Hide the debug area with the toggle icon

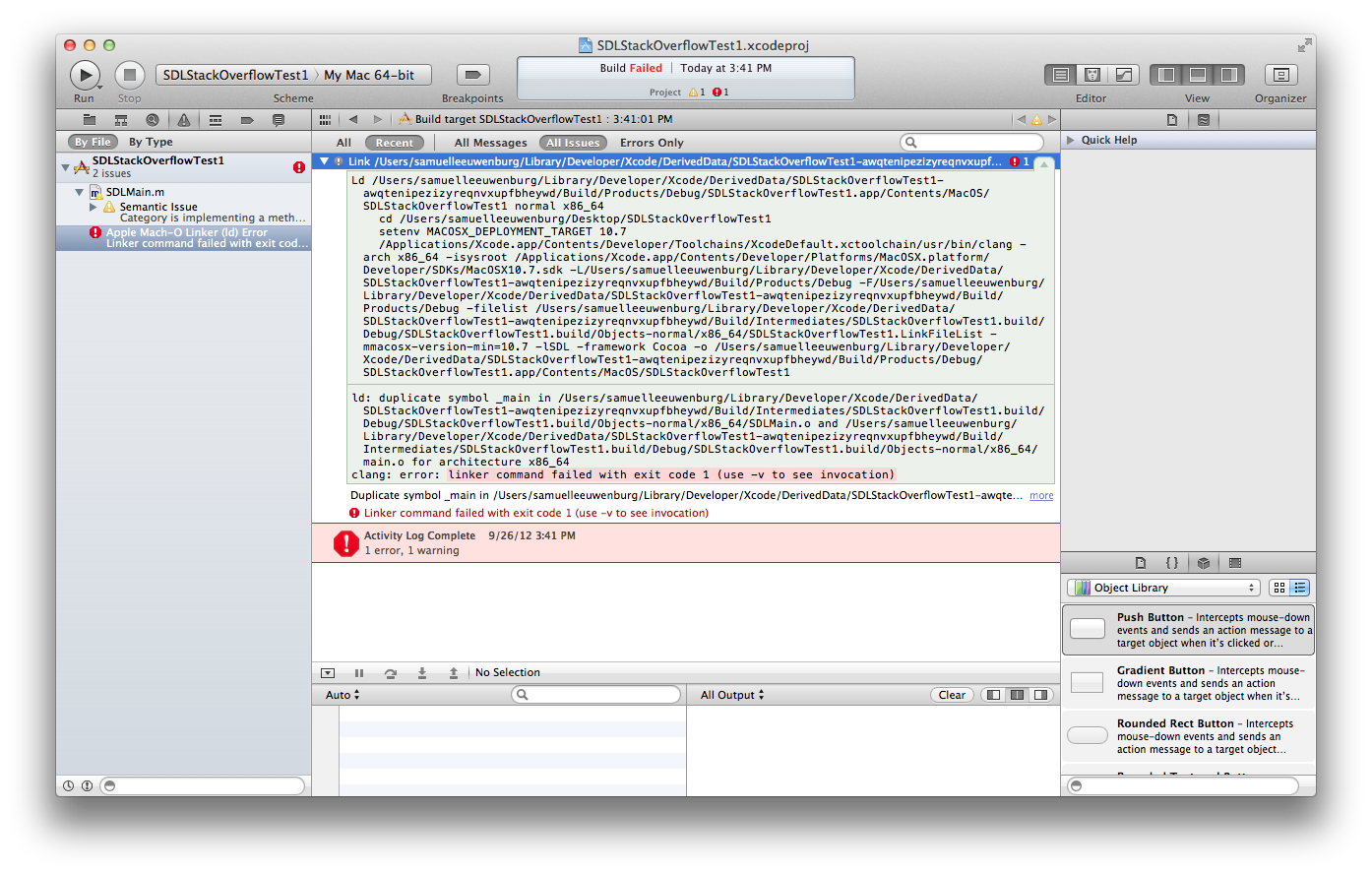(x=328, y=673)
